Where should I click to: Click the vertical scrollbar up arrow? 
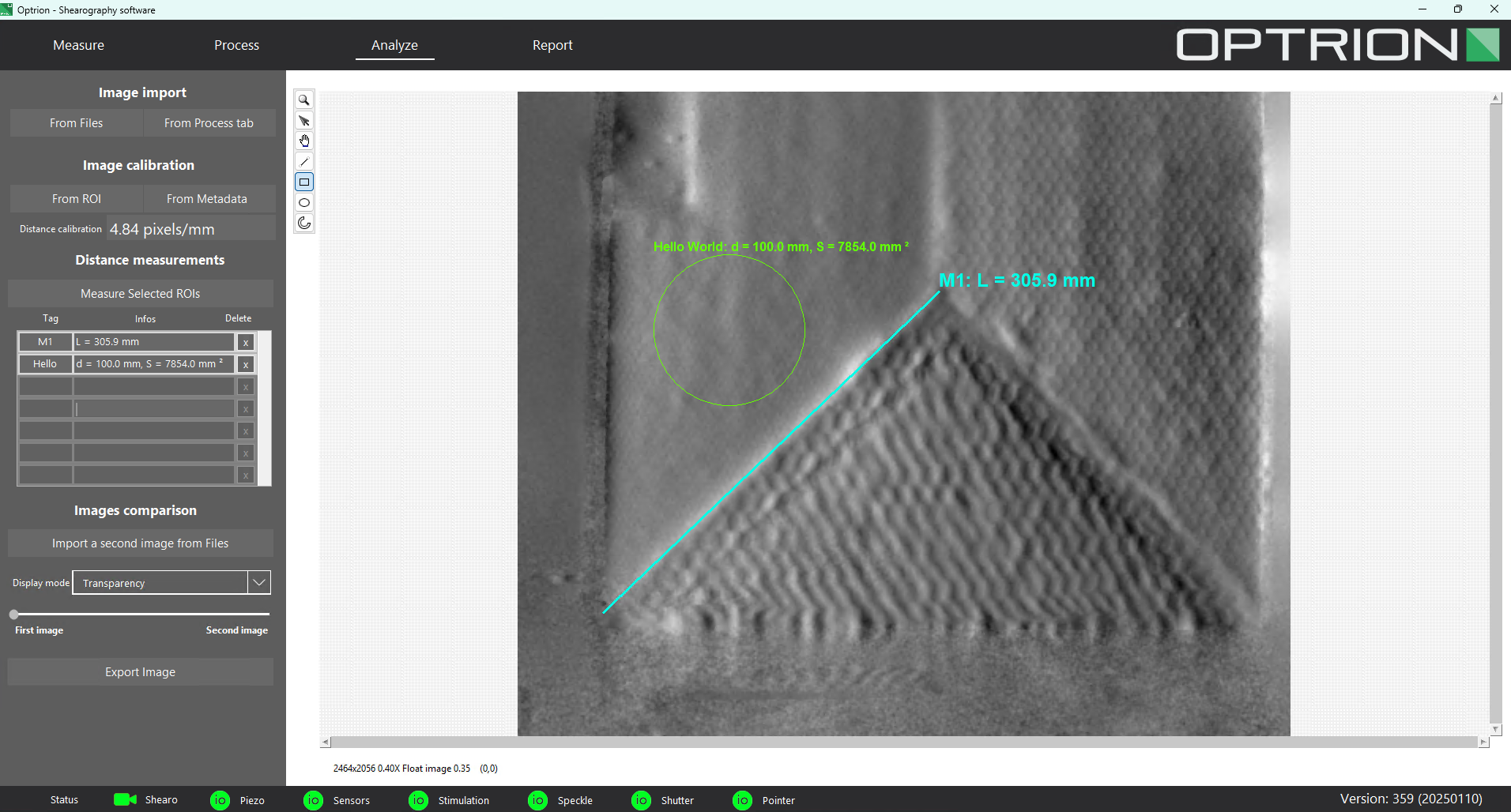tap(1495, 98)
